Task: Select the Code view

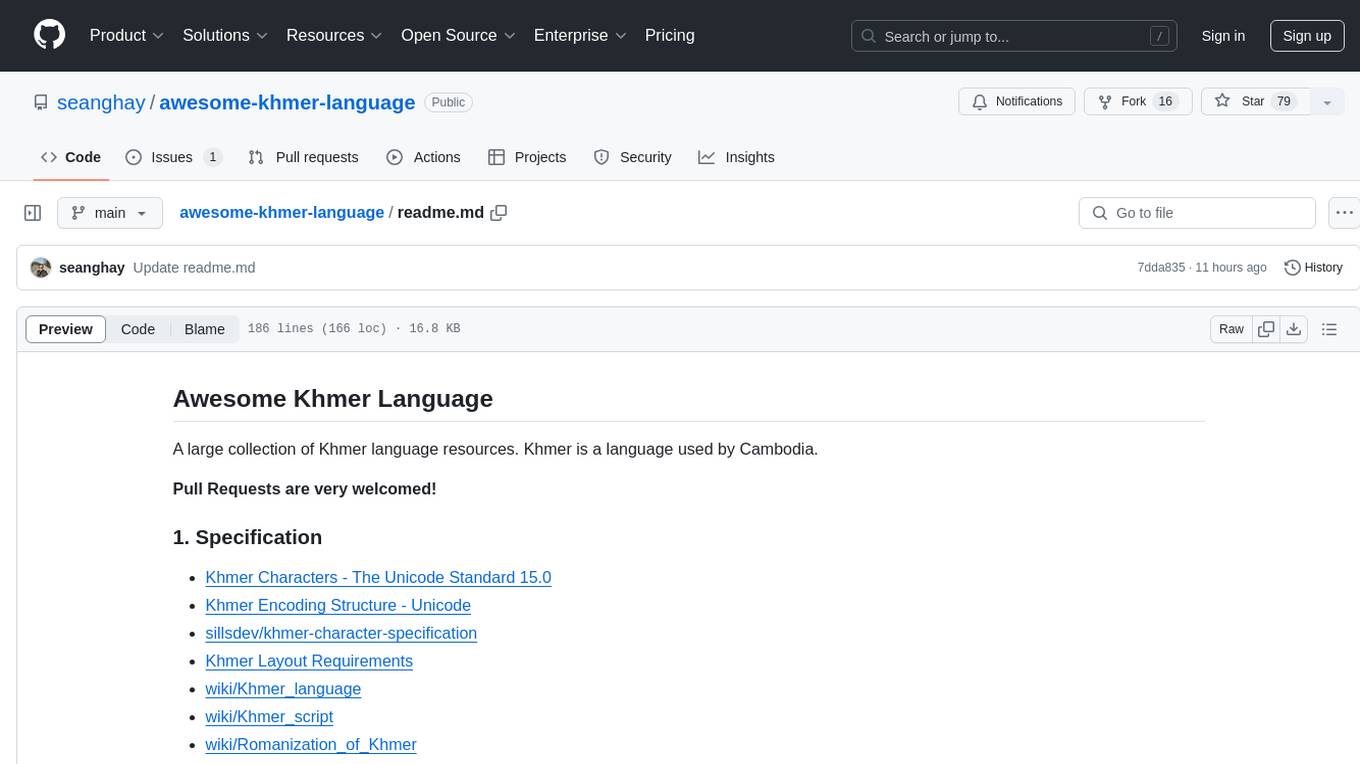Action: (138, 329)
